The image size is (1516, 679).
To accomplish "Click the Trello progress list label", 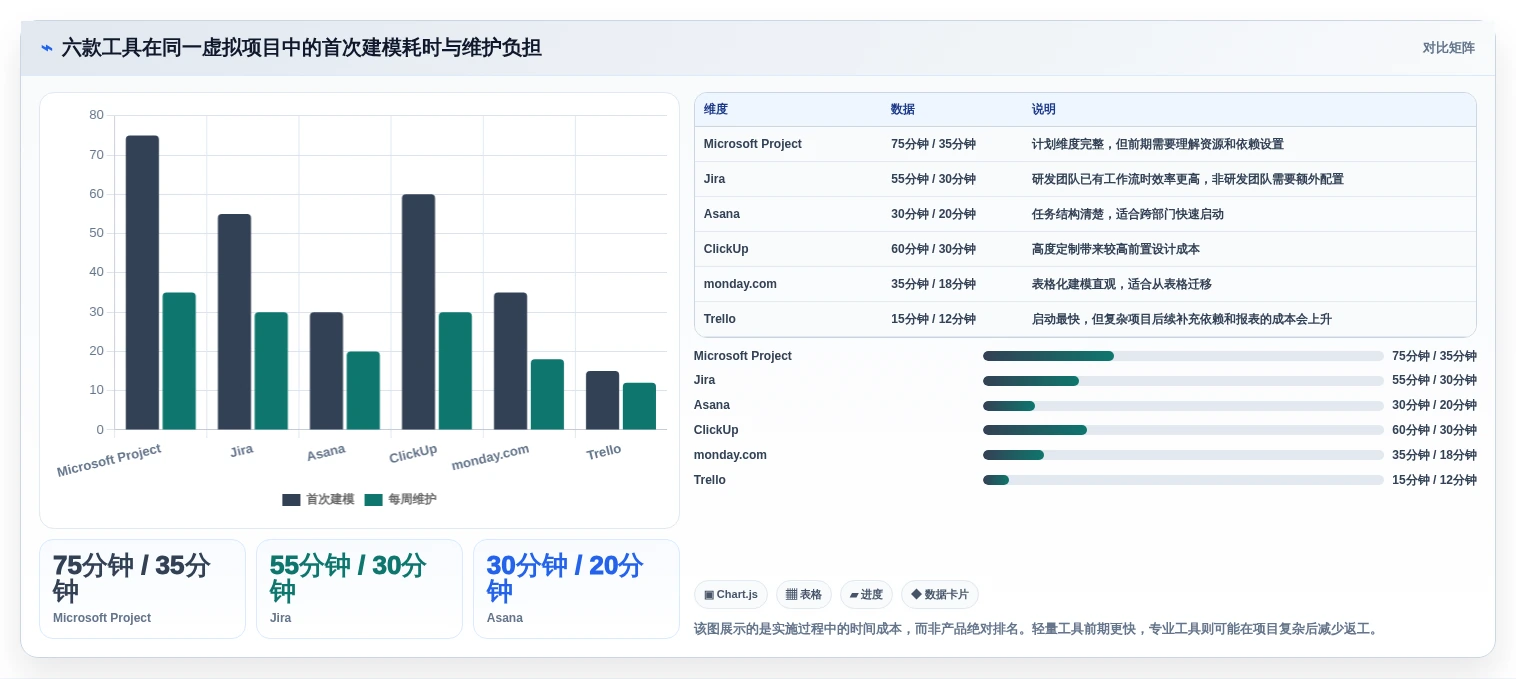I will point(710,480).
